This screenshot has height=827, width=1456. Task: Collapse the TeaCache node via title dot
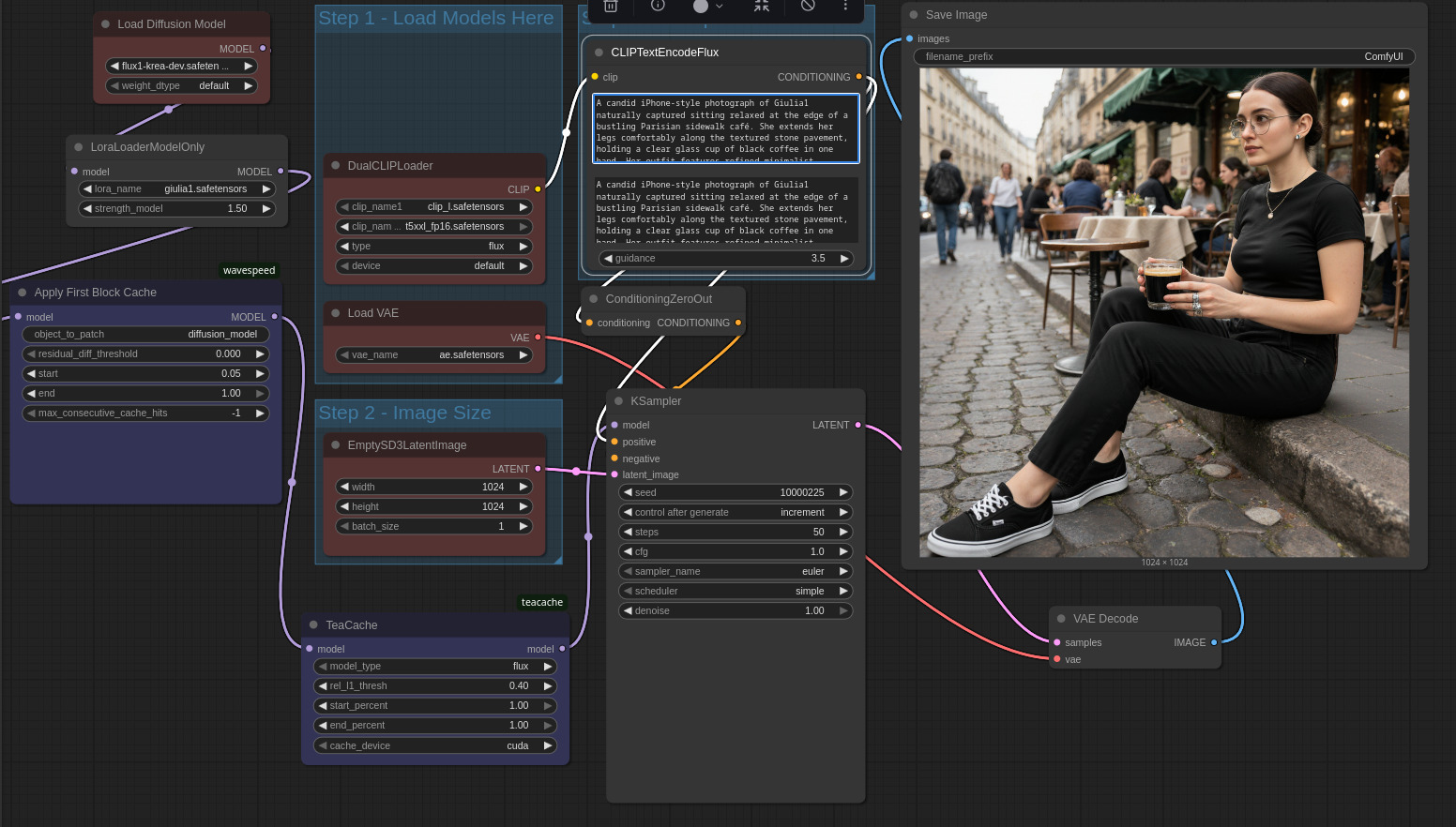(313, 625)
